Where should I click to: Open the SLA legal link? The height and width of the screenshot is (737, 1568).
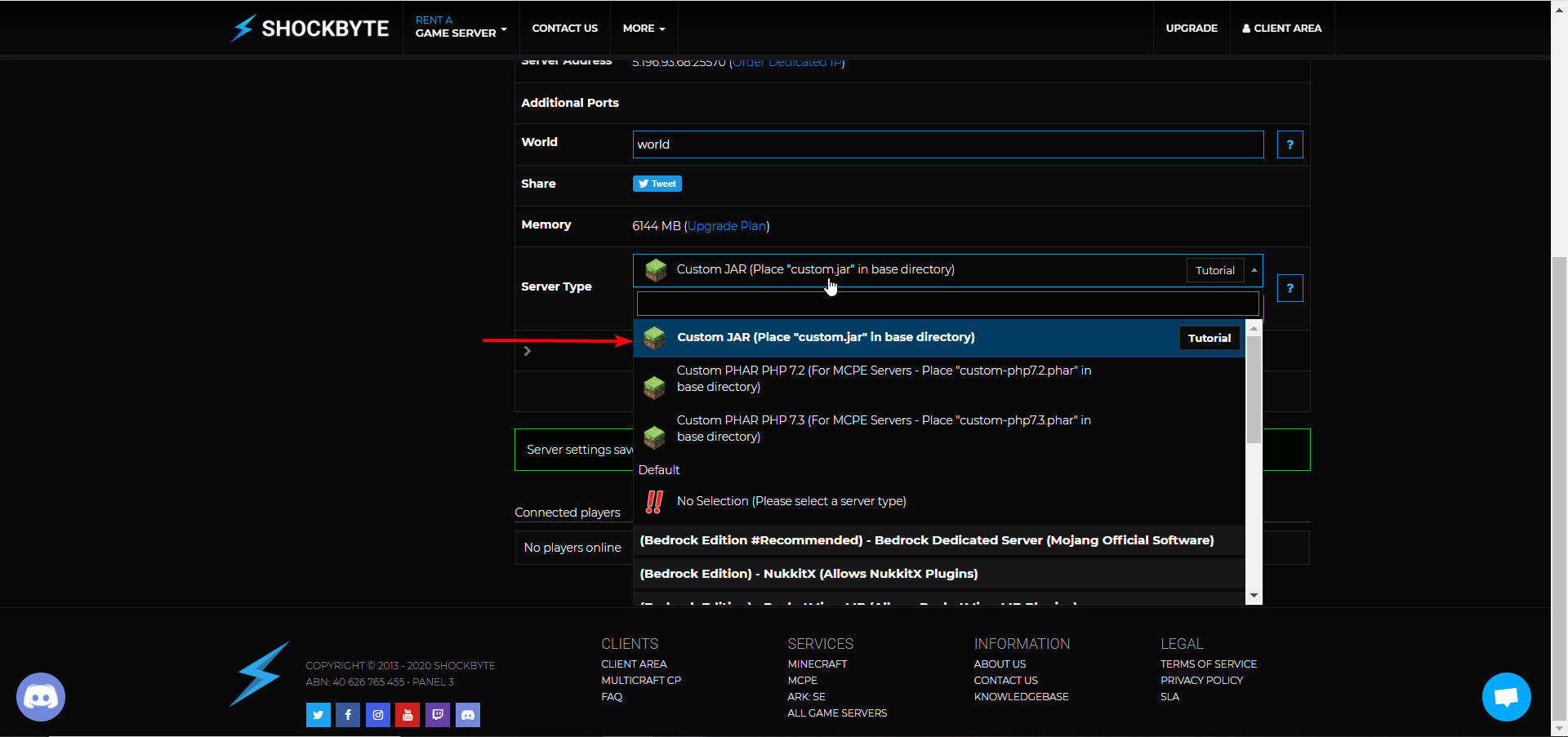click(x=1169, y=697)
